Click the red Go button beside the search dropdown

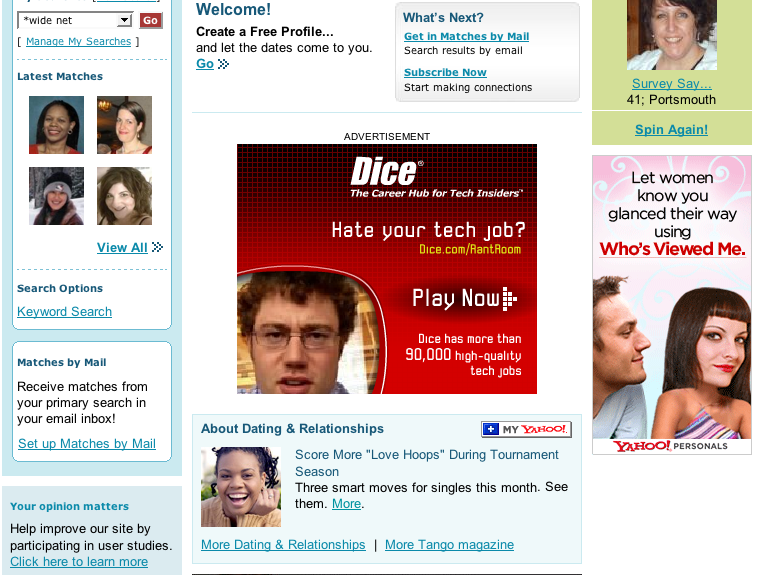151,20
